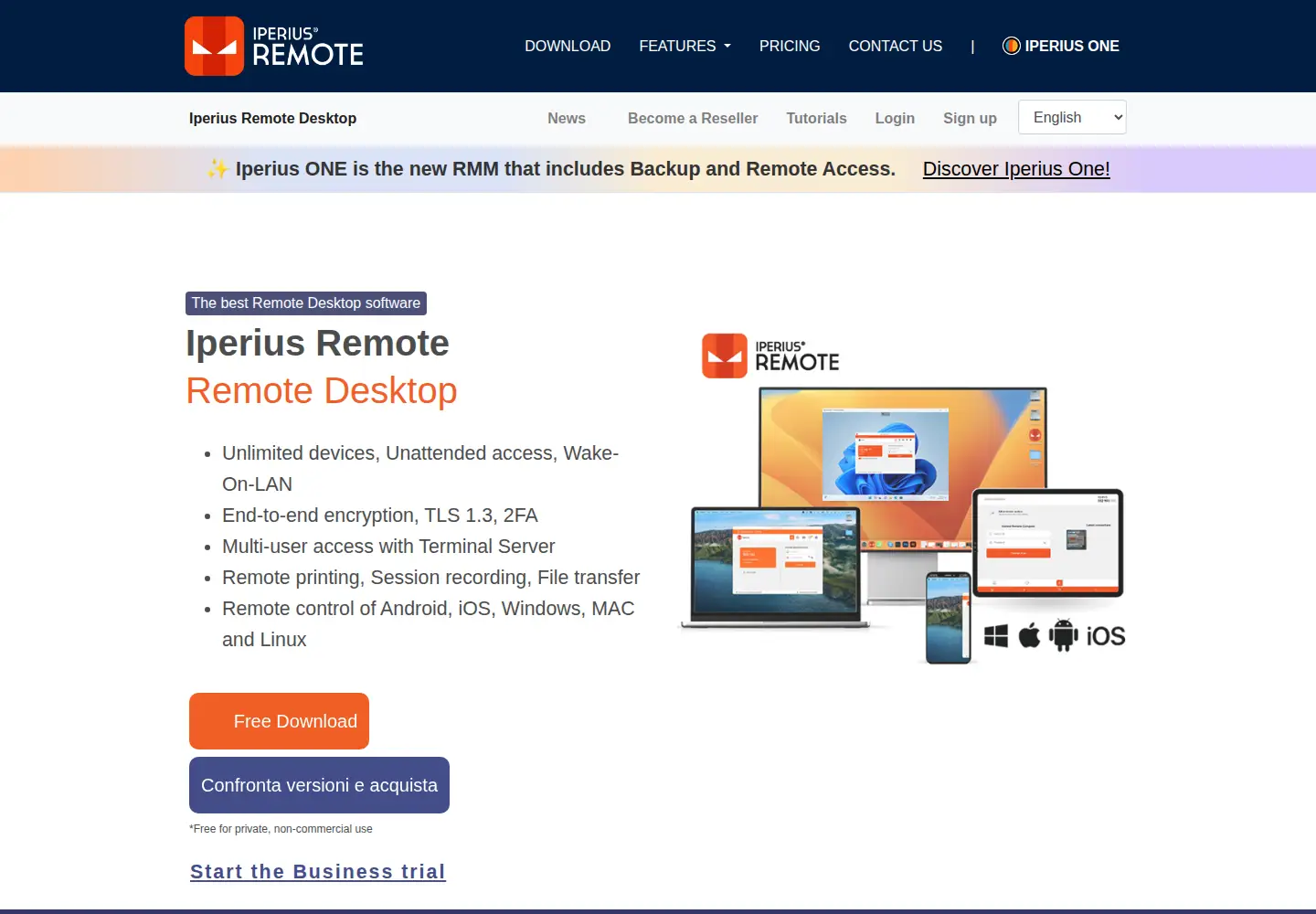
Task: Click The best Remote Desktop software badge
Action: pyautogui.click(x=306, y=303)
